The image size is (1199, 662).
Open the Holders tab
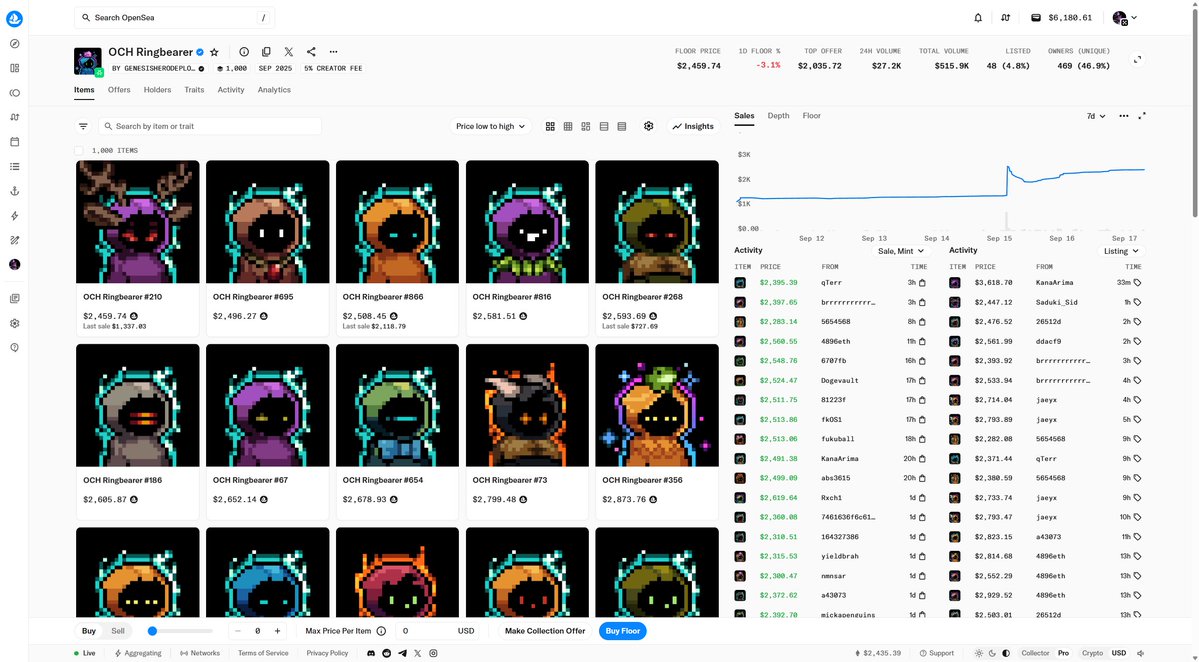click(x=158, y=90)
